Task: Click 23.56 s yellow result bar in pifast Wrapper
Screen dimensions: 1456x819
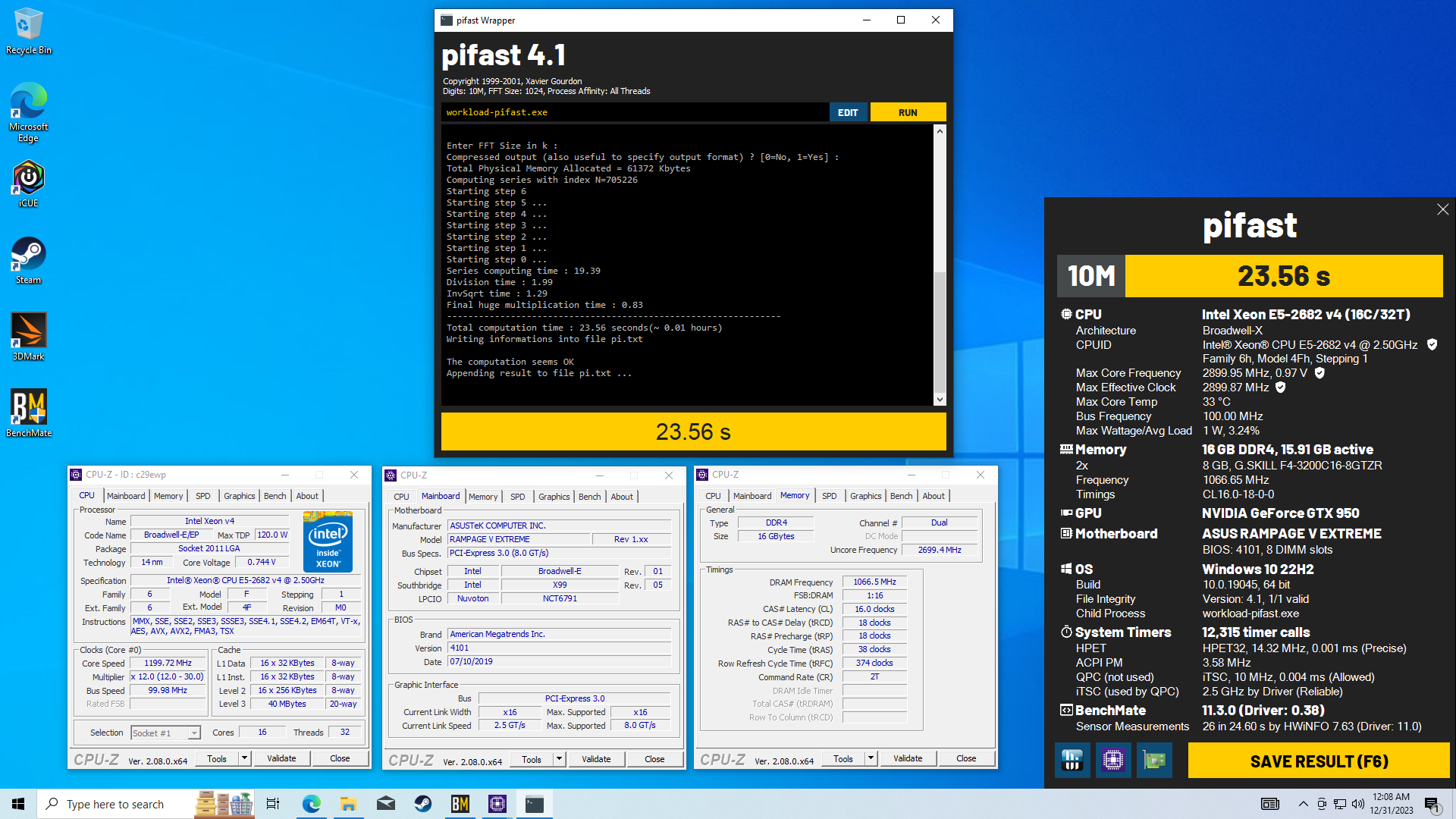Action: (x=693, y=431)
